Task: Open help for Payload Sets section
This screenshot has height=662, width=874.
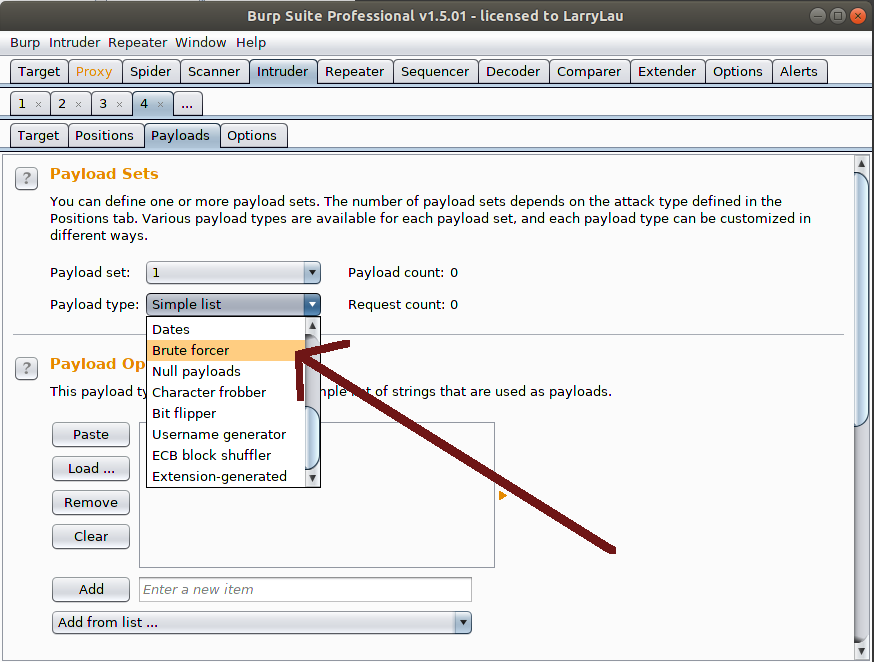Action: 26,178
